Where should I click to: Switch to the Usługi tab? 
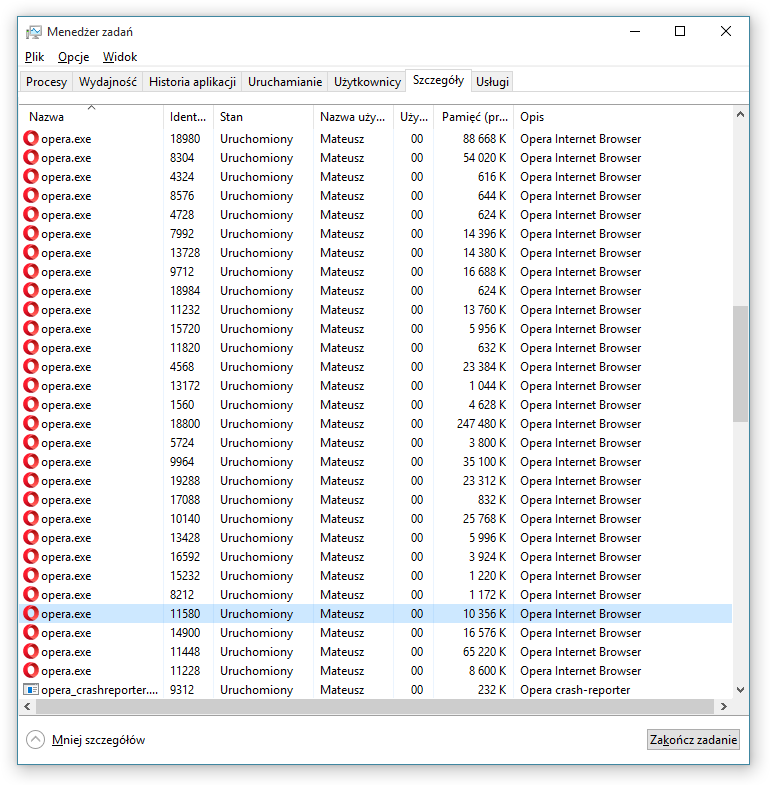[492, 82]
